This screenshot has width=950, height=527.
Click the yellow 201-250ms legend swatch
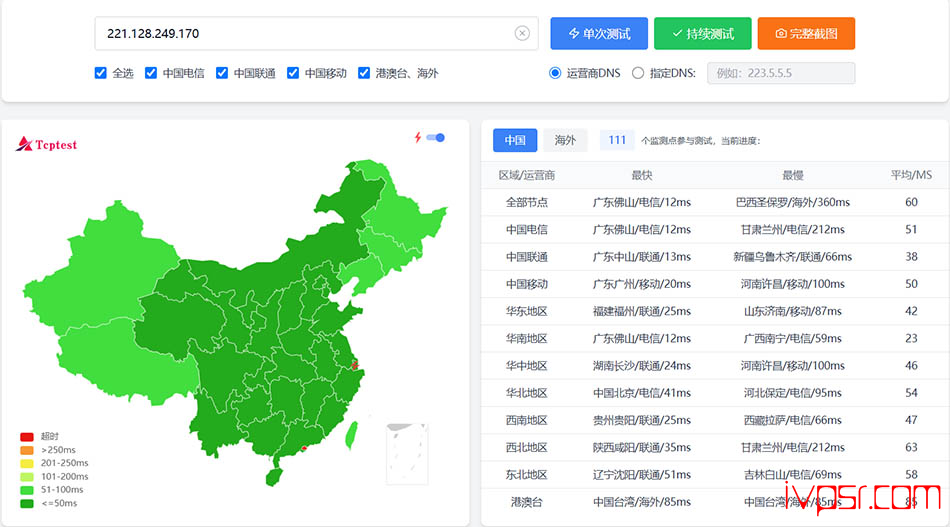coord(27,463)
